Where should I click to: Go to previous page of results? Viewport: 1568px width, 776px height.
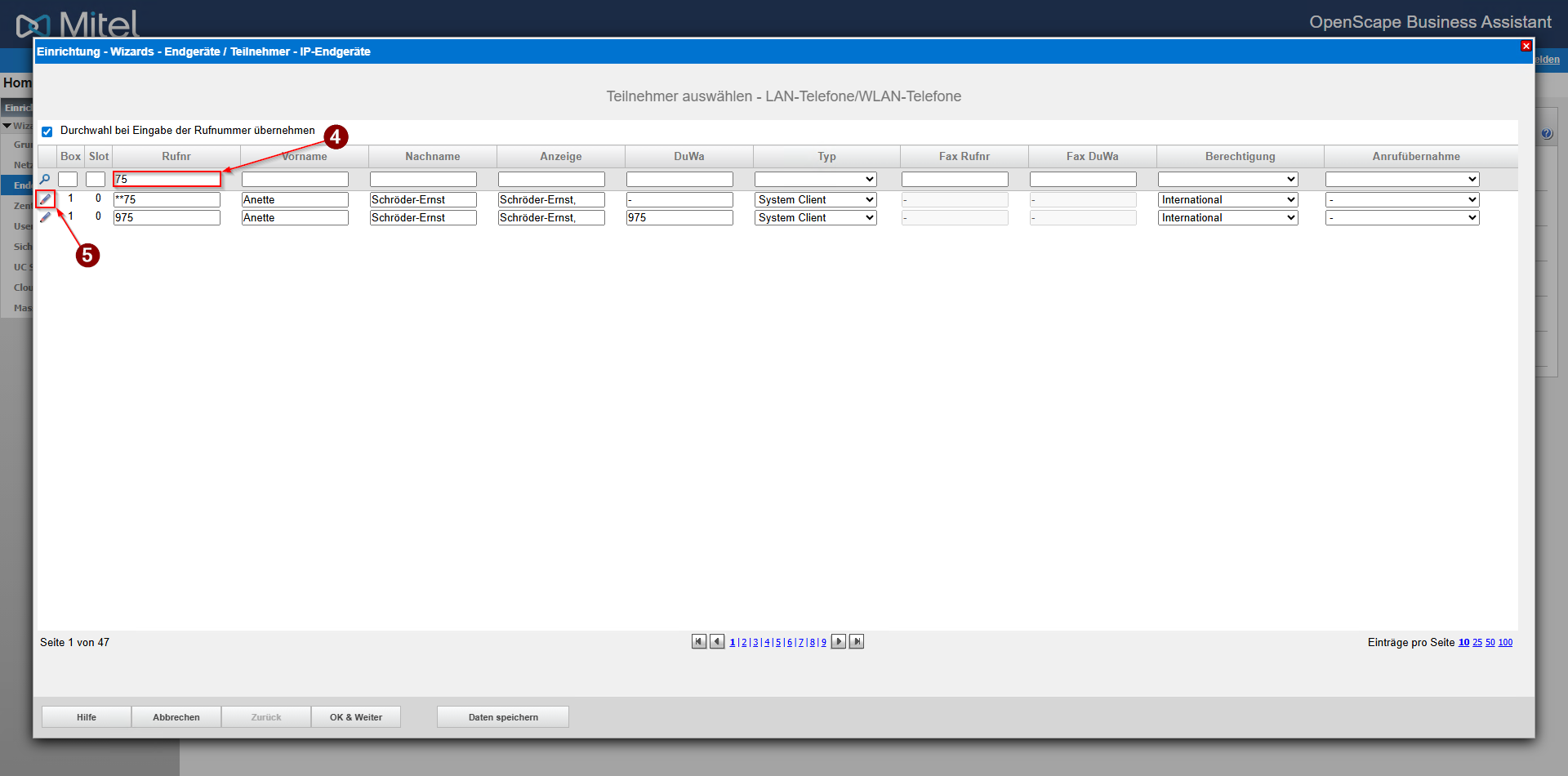pos(717,641)
